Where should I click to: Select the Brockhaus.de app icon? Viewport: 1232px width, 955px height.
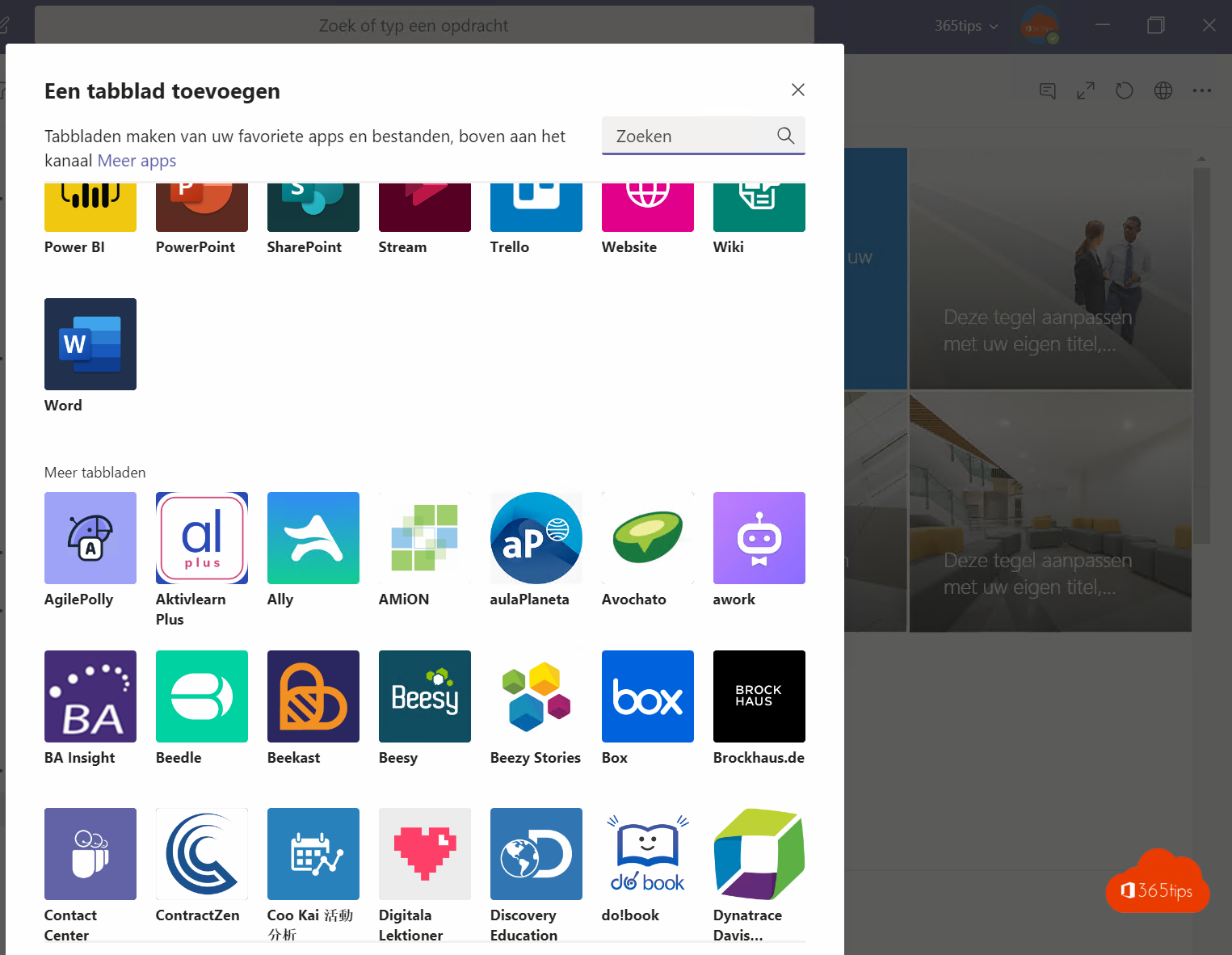(759, 696)
